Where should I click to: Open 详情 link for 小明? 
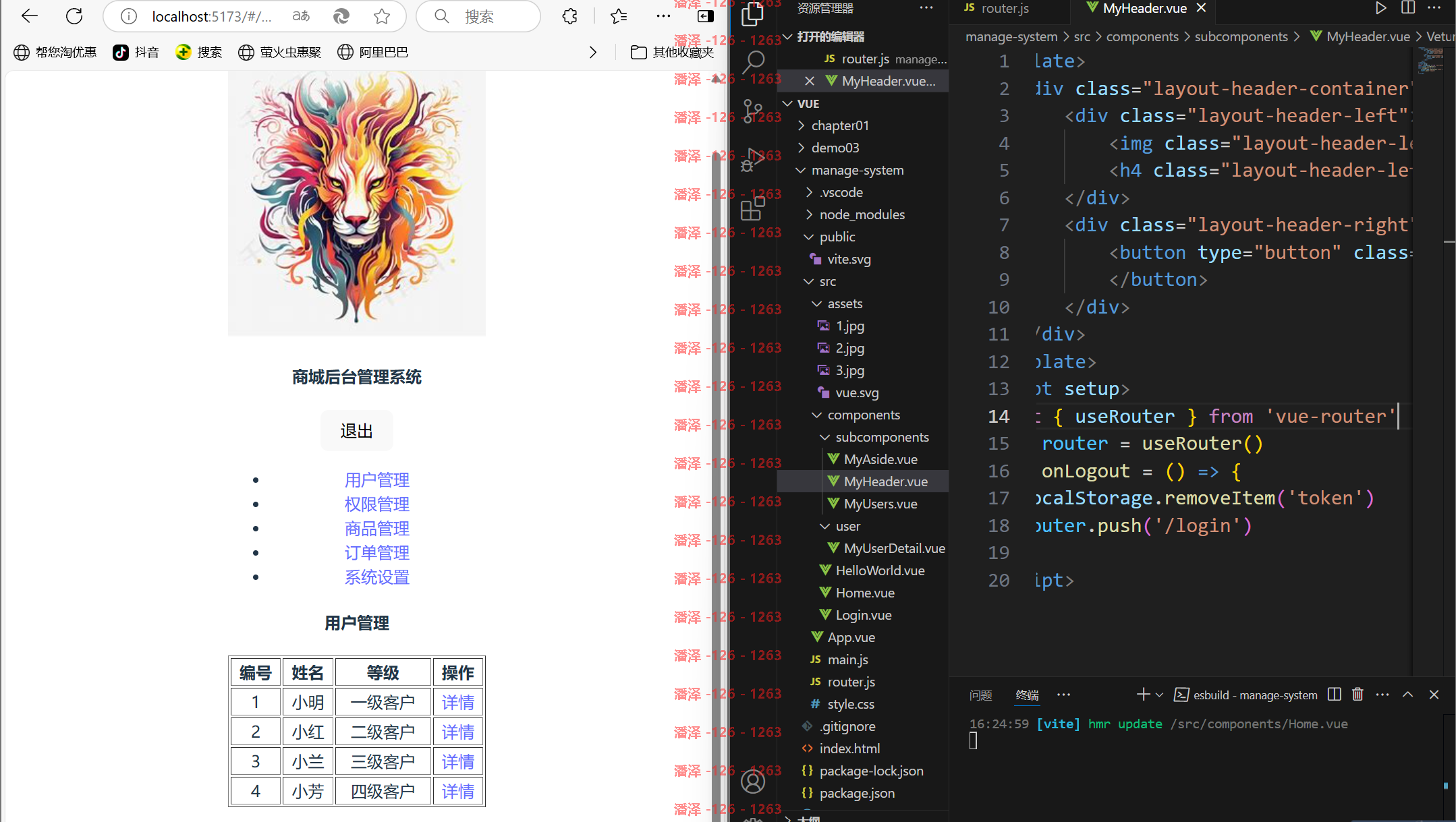(457, 703)
